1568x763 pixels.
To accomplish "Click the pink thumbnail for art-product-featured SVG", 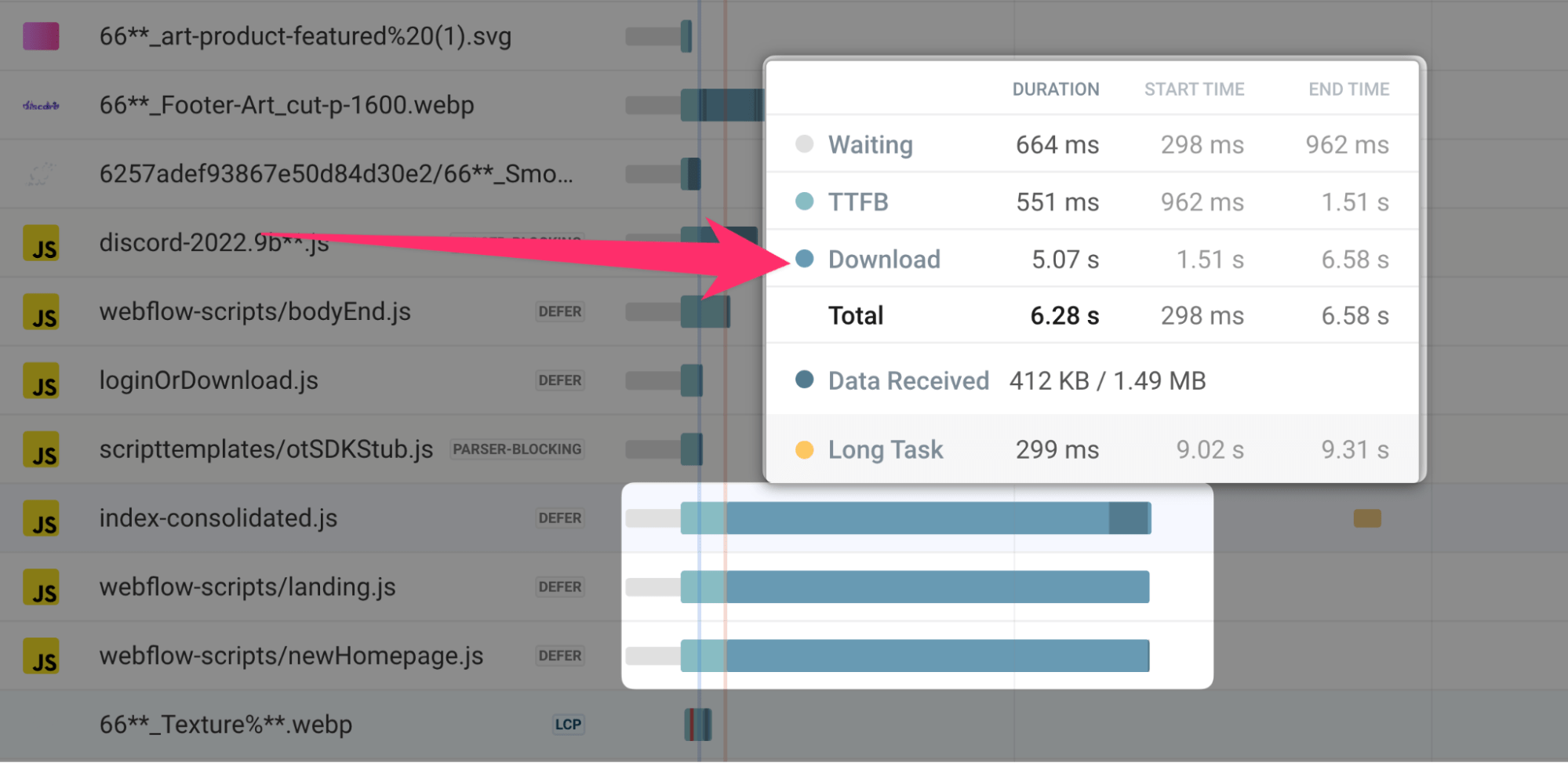I will [40, 35].
